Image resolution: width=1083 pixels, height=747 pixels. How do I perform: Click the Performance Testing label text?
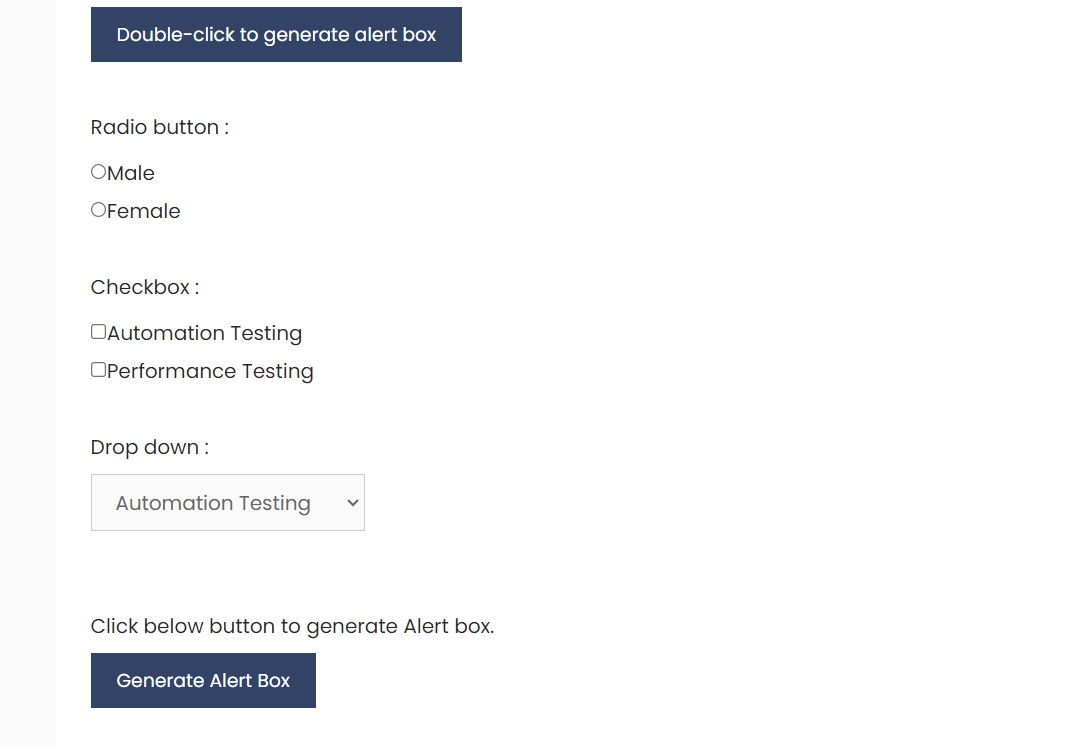[x=210, y=371]
